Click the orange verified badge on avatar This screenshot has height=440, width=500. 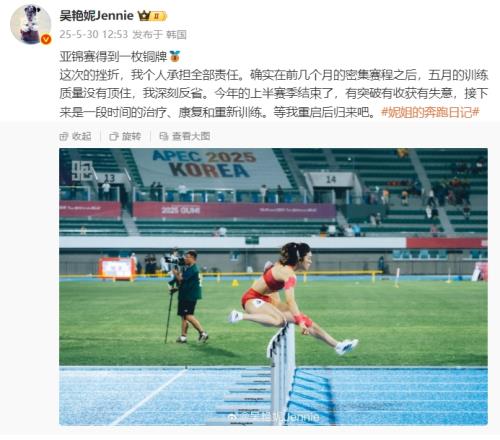coord(46,39)
